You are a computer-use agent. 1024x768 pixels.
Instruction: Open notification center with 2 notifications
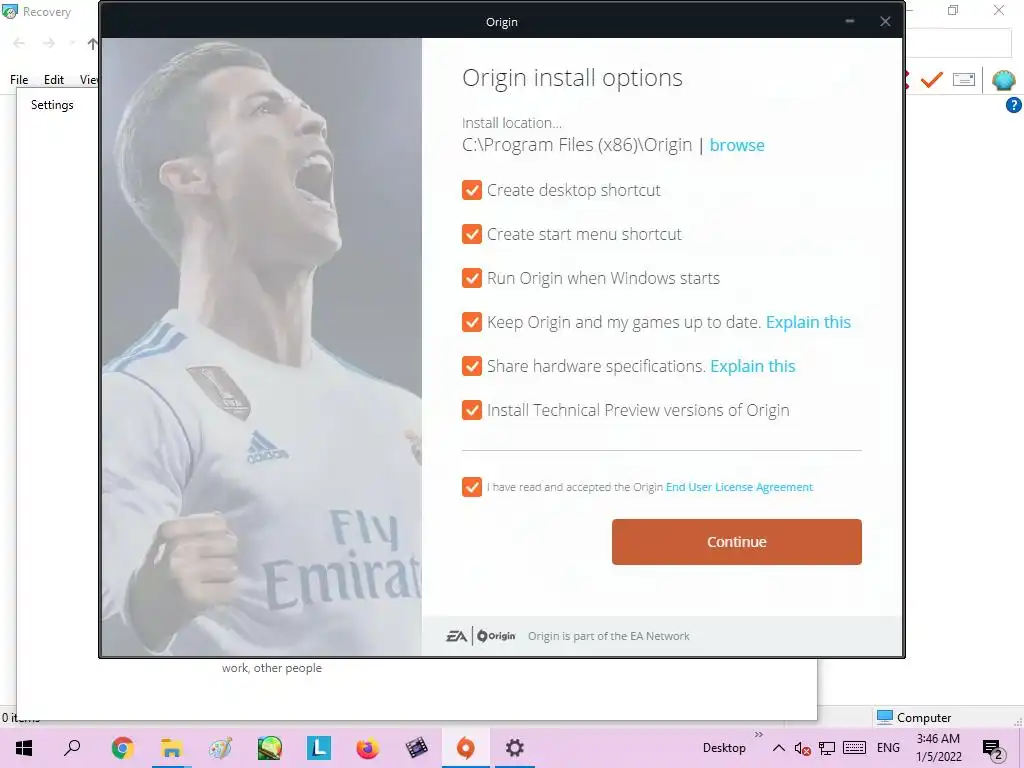(993, 749)
